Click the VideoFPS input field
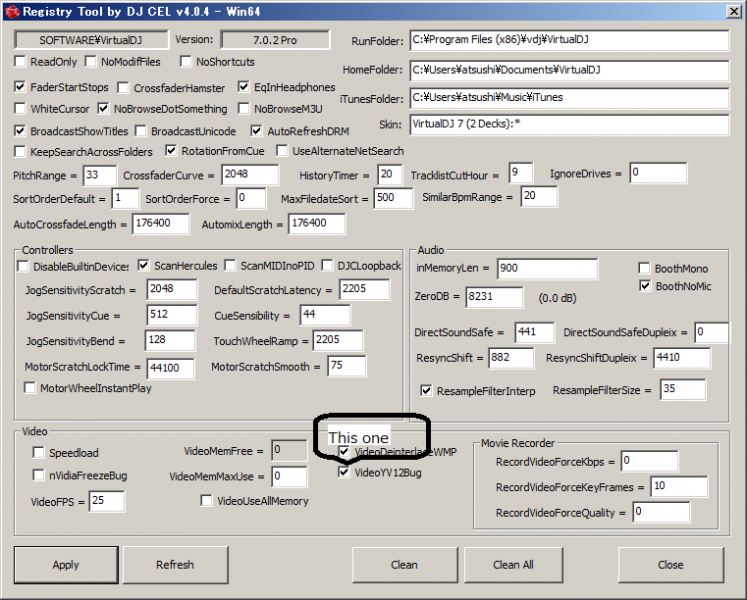The image size is (747, 600). point(107,501)
